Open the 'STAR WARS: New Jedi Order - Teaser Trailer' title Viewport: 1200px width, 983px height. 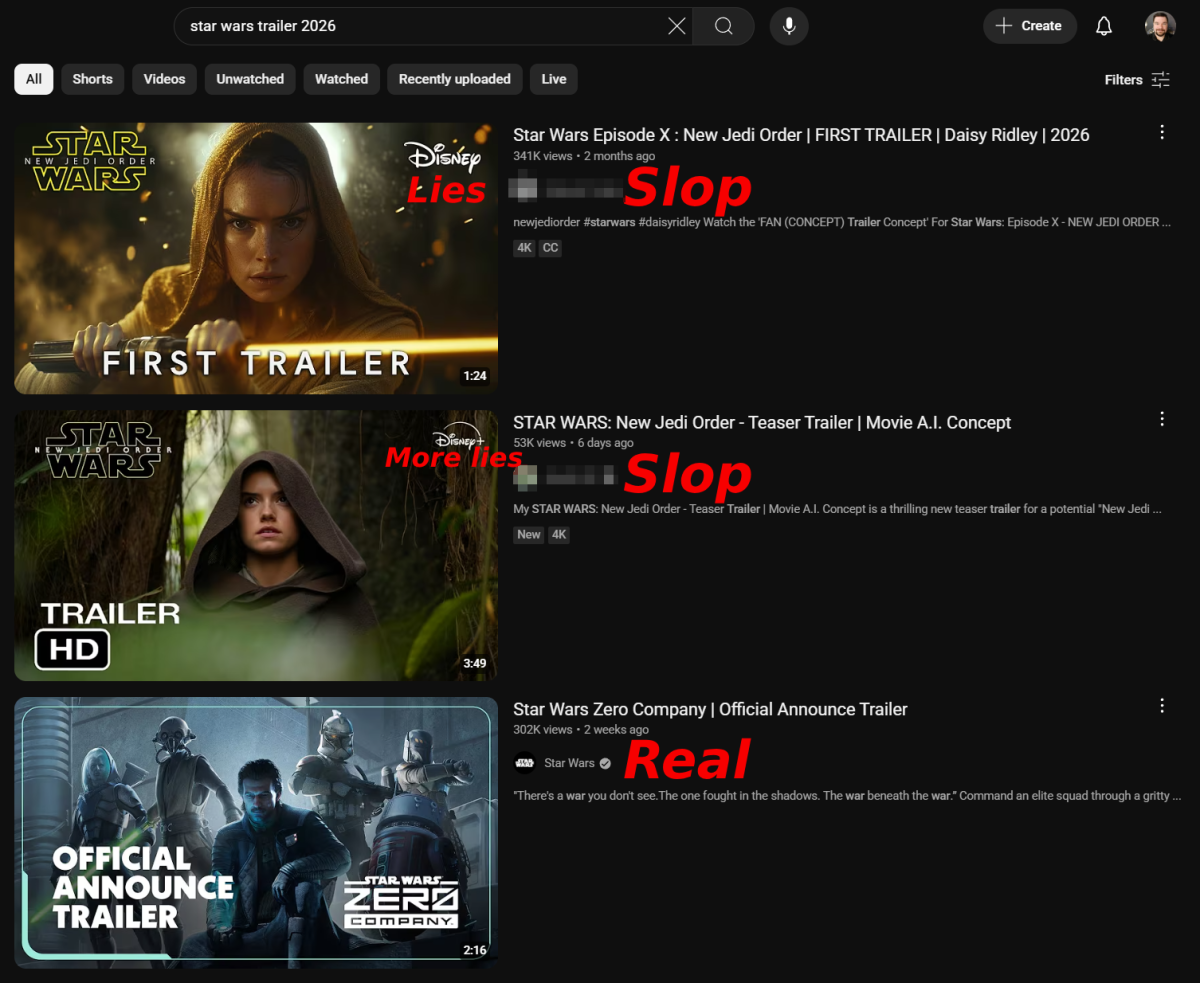(762, 422)
